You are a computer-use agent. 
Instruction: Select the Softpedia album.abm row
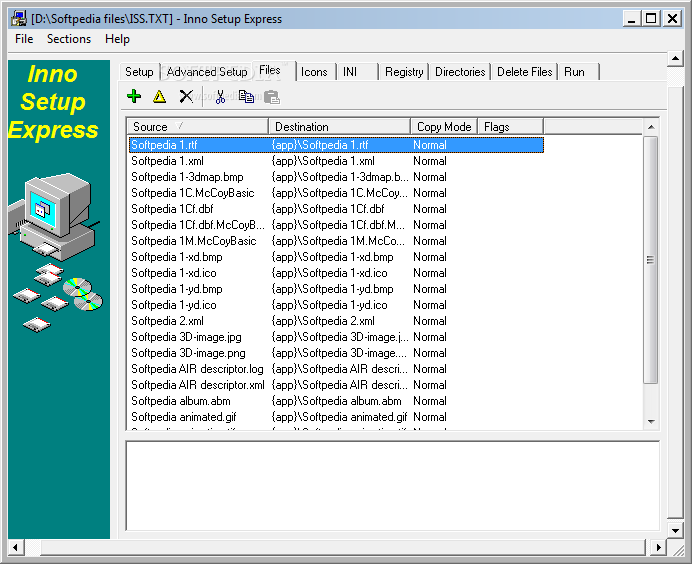336,401
